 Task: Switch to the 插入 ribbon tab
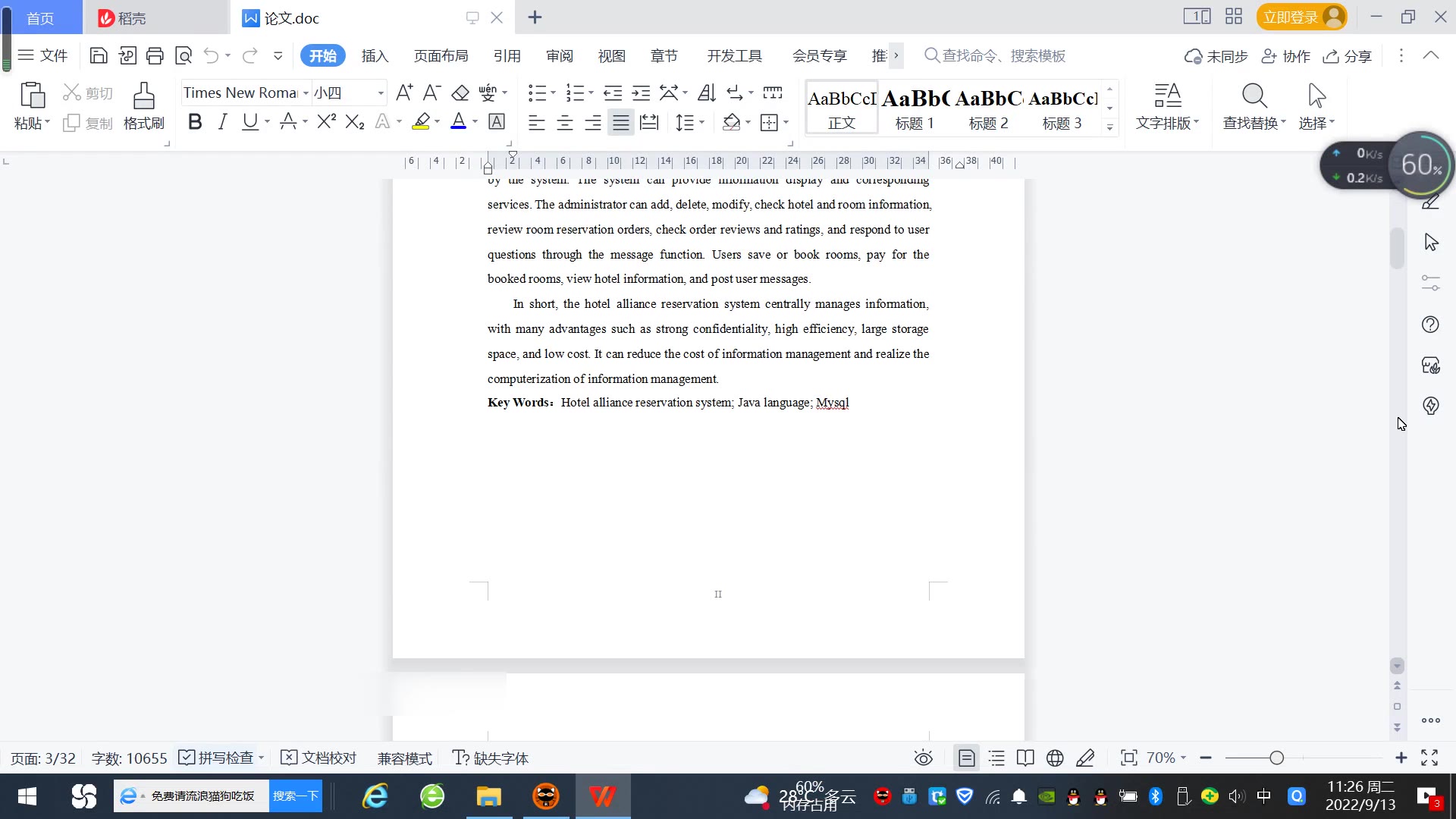coord(375,55)
